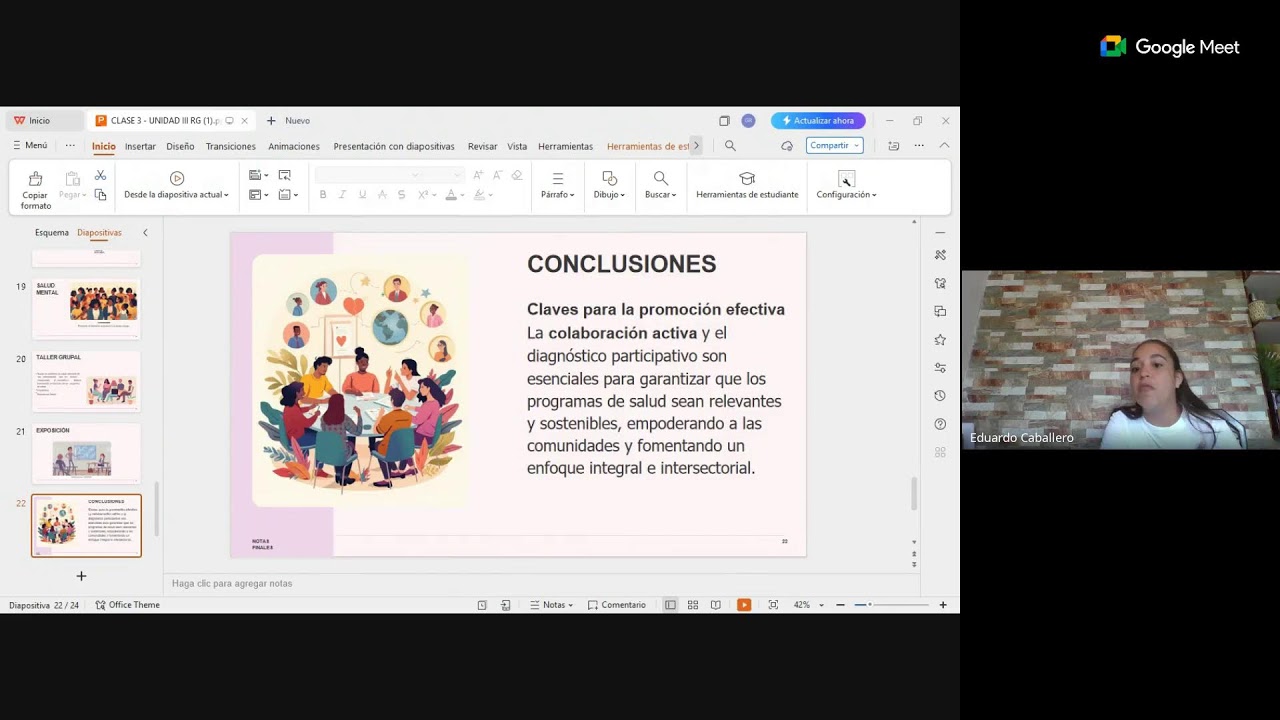Click the fit slide to window icon
This screenshot has height=720, width=1280.
773,605
